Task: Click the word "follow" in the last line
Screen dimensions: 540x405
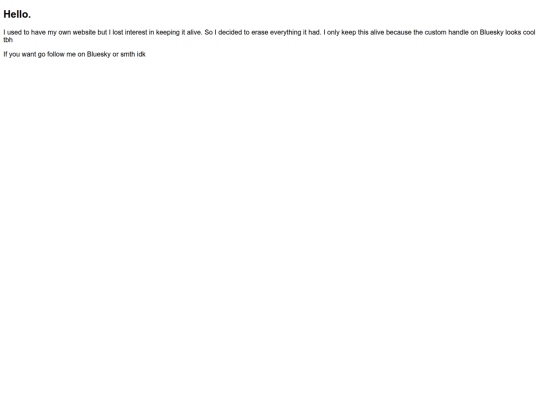Action: [x=55, y=54]
